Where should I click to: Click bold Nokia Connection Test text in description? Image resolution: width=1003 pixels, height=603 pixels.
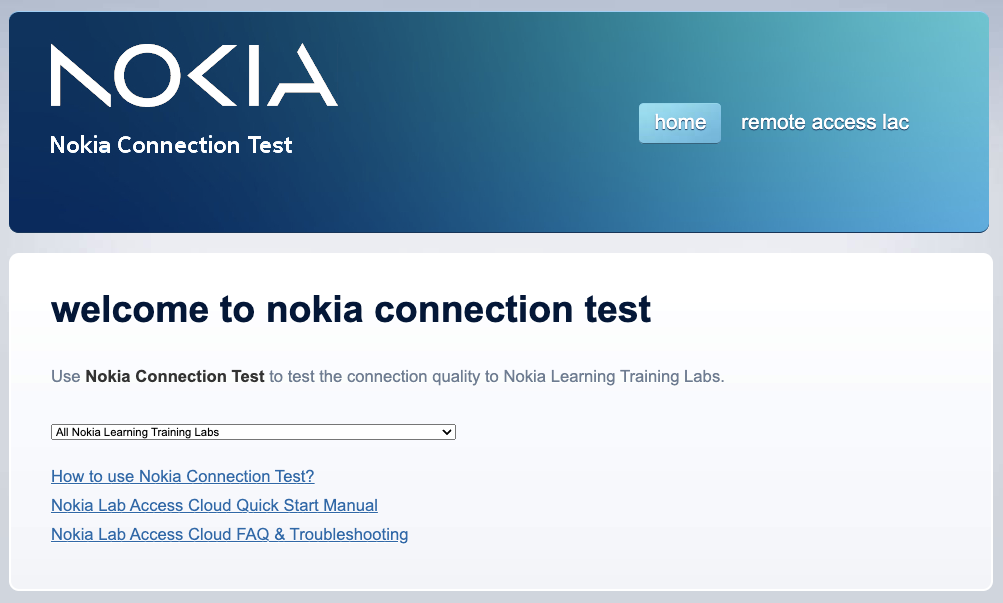(175, 377)
